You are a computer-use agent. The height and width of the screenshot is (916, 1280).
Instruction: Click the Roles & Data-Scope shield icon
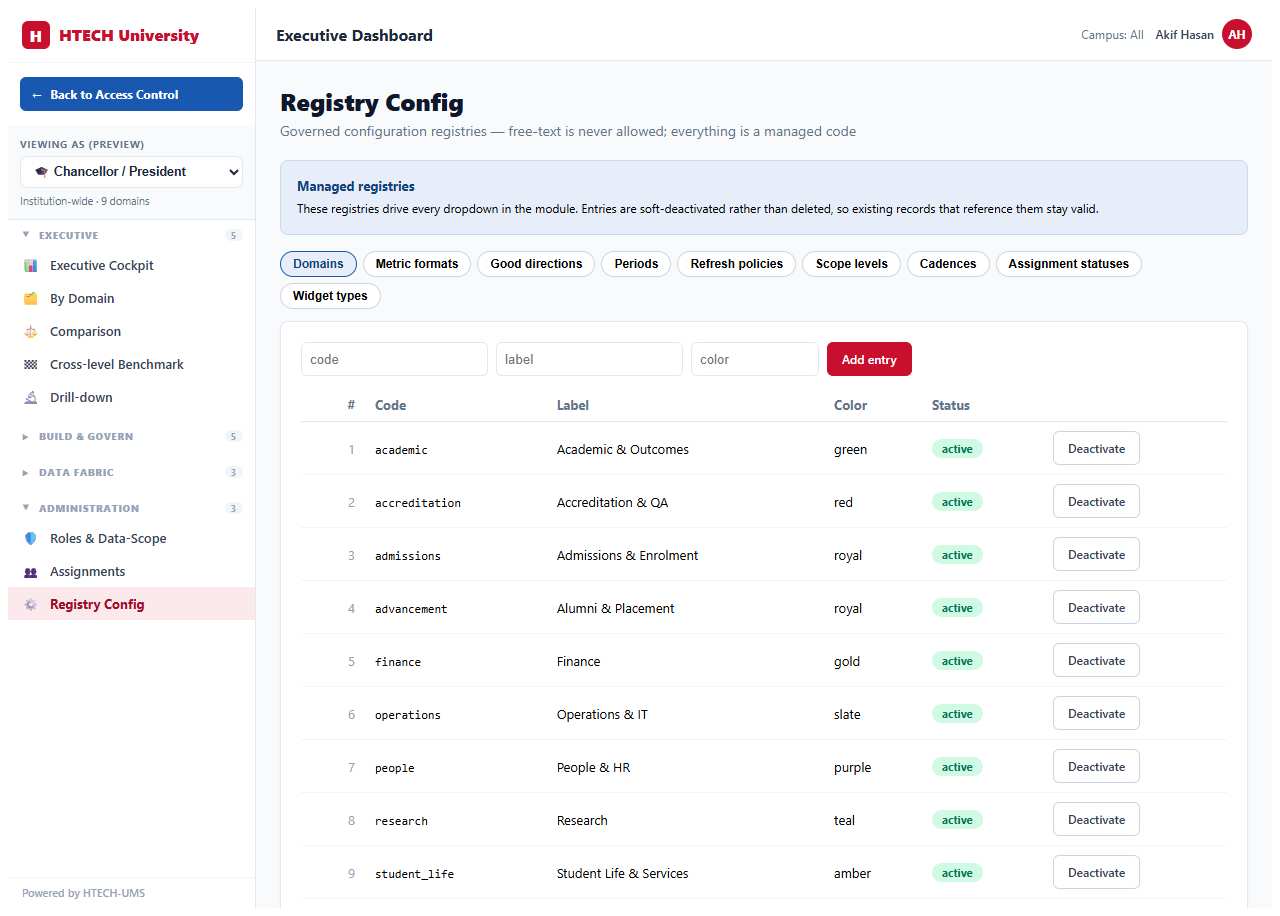tap(30, 539)
